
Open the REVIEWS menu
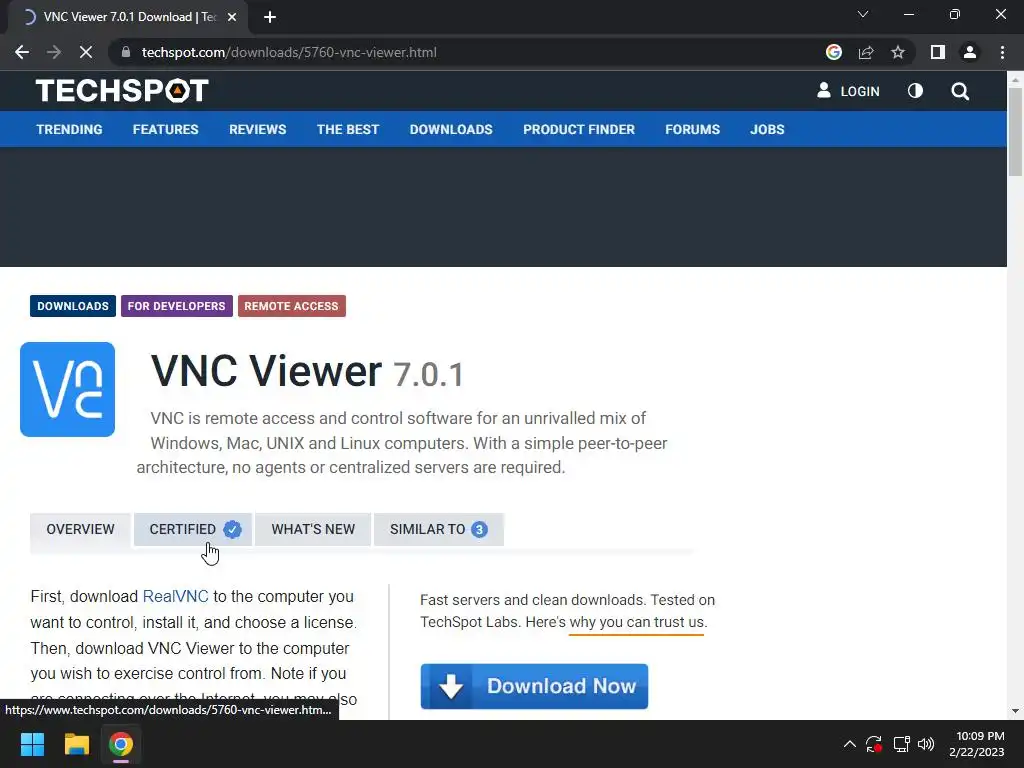coord(257,129)
